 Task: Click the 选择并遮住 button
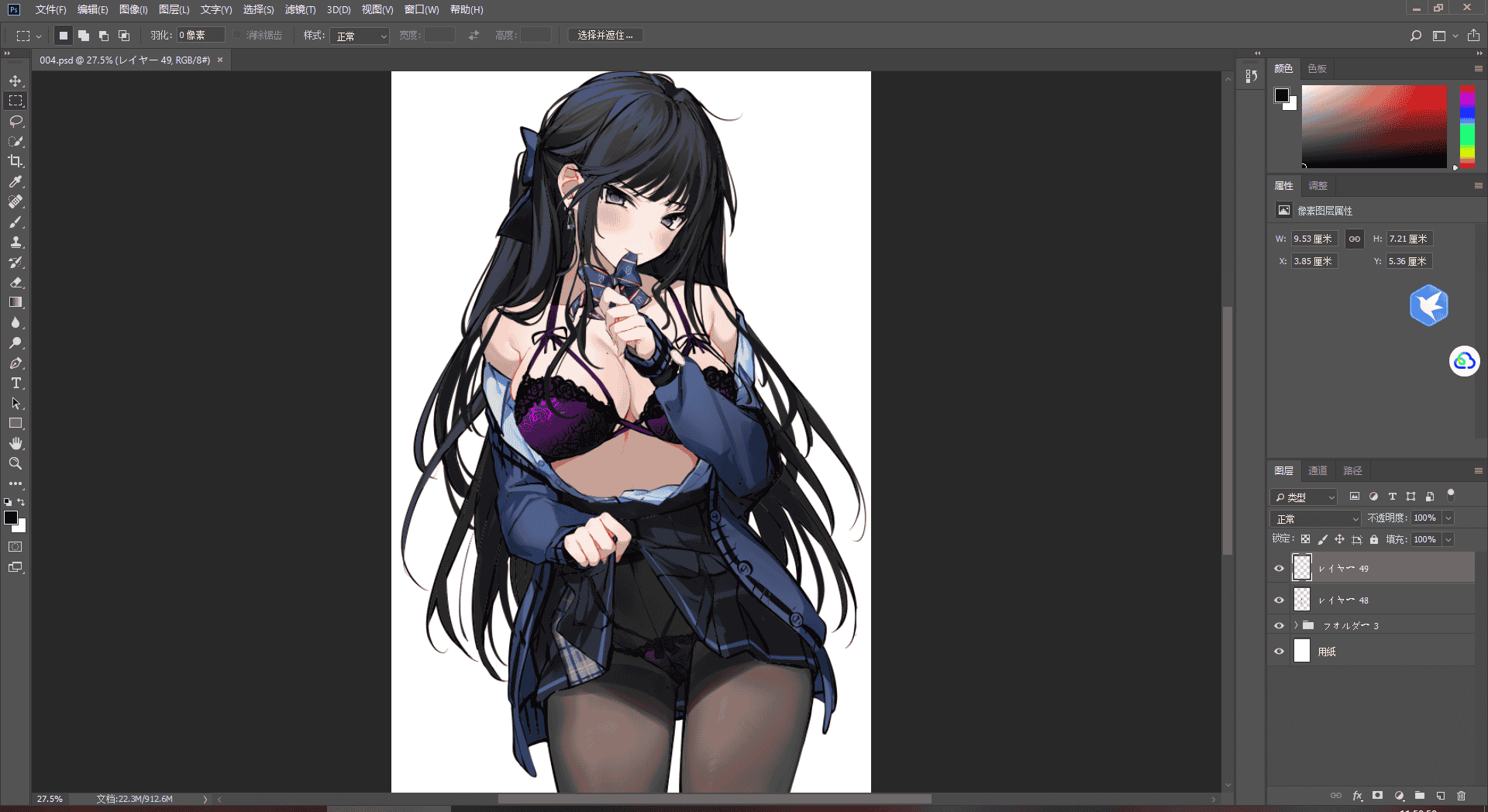[x=605, y=36]
